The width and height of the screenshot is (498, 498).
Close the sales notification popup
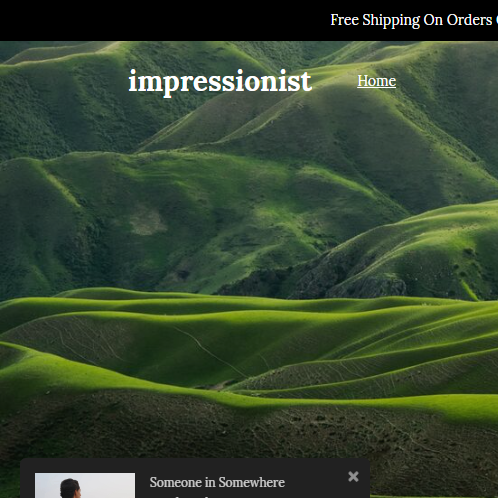tap(353, 476)
